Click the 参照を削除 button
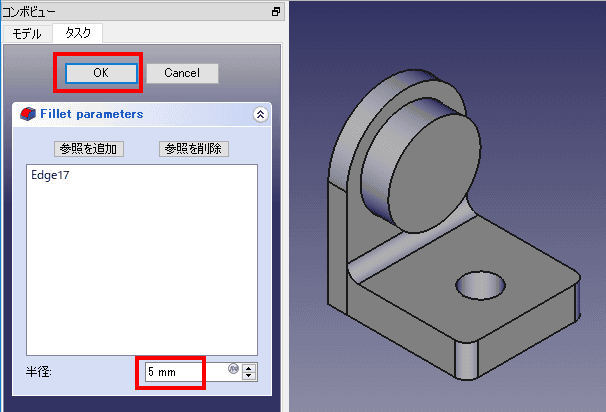Image resolution: width=606 pixels, height=412 pixels. [x=194, y=149]
